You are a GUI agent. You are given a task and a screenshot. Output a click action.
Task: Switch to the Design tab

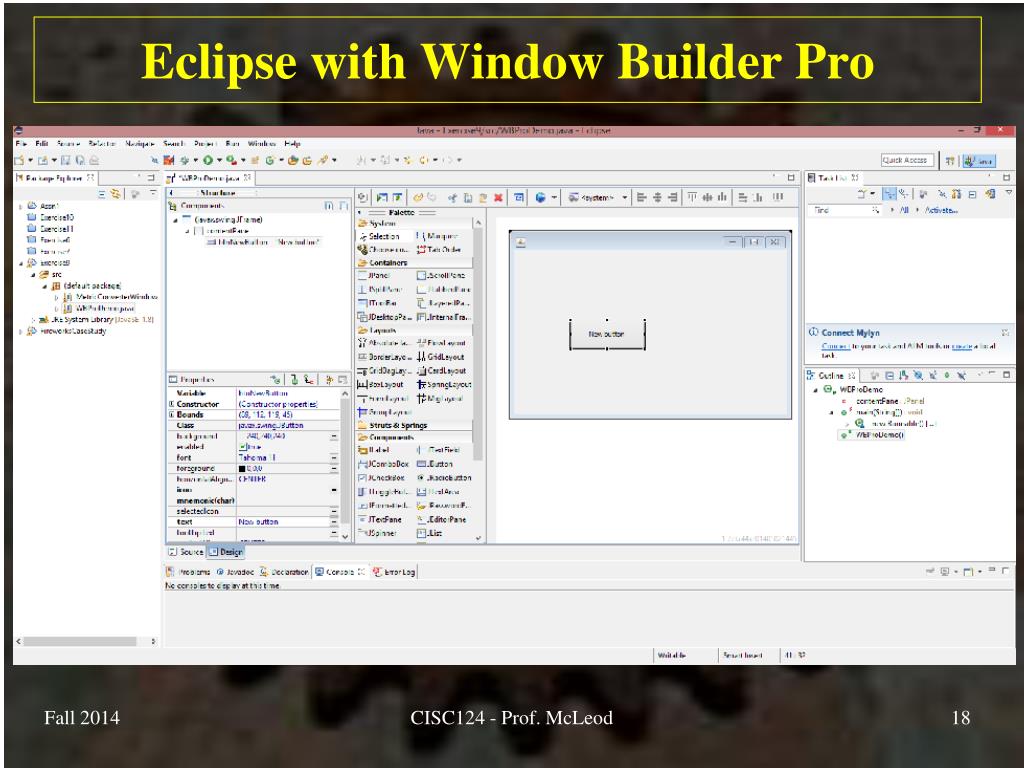pyautogui.click(x=226, y=552)
